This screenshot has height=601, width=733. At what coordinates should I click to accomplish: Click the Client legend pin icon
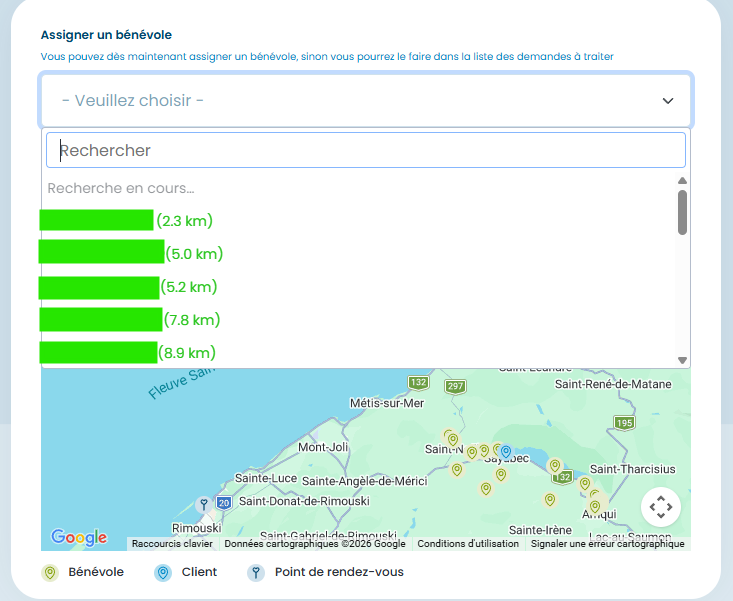point(163,573)
